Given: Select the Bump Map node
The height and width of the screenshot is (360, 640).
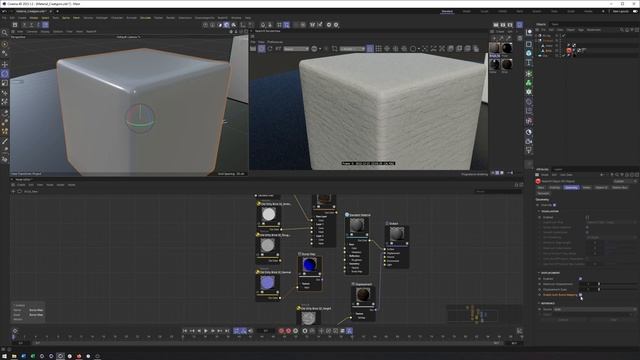Looking at the screenshot, I should 310,271.
